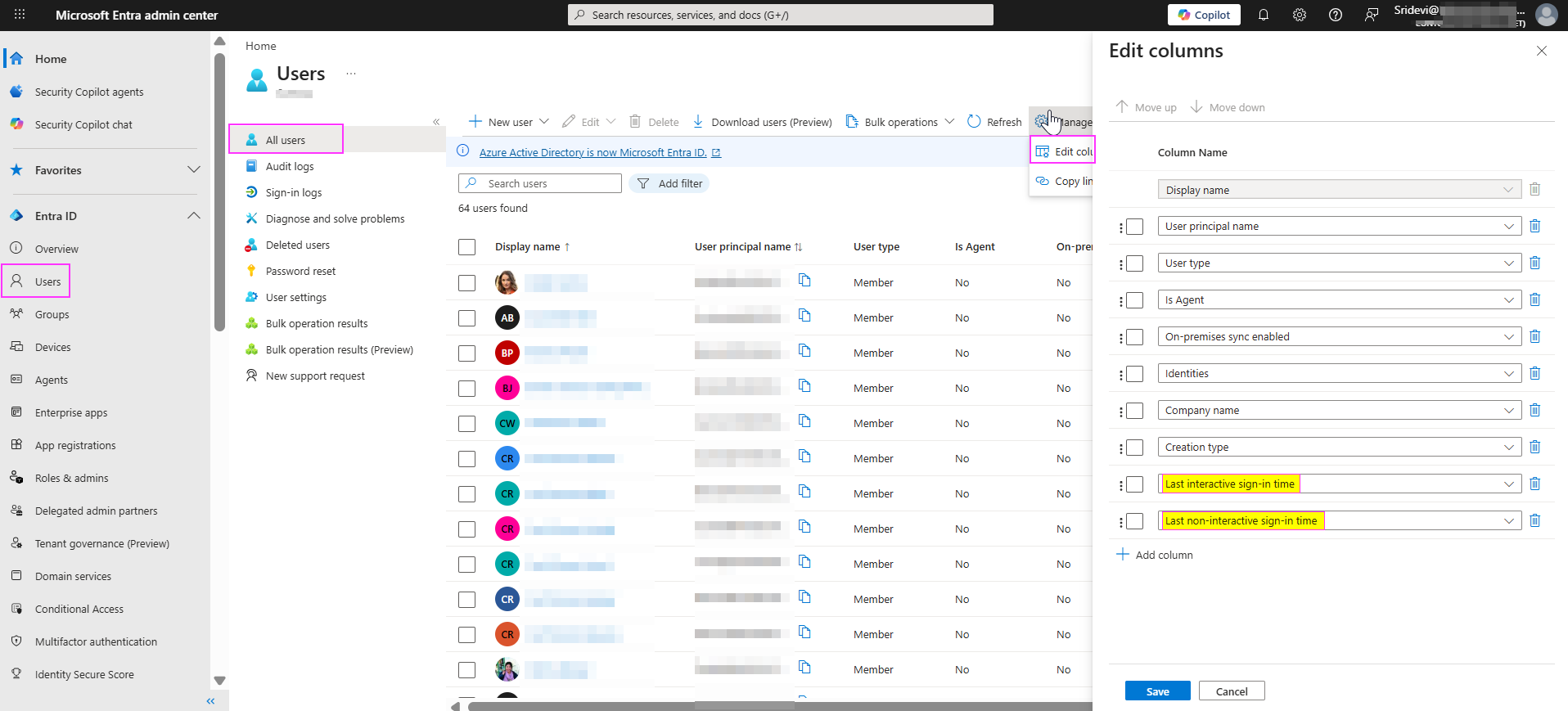Collapse the Users submenu pane
Screen dimensions: 1568x711
click(x=436, y=122)
